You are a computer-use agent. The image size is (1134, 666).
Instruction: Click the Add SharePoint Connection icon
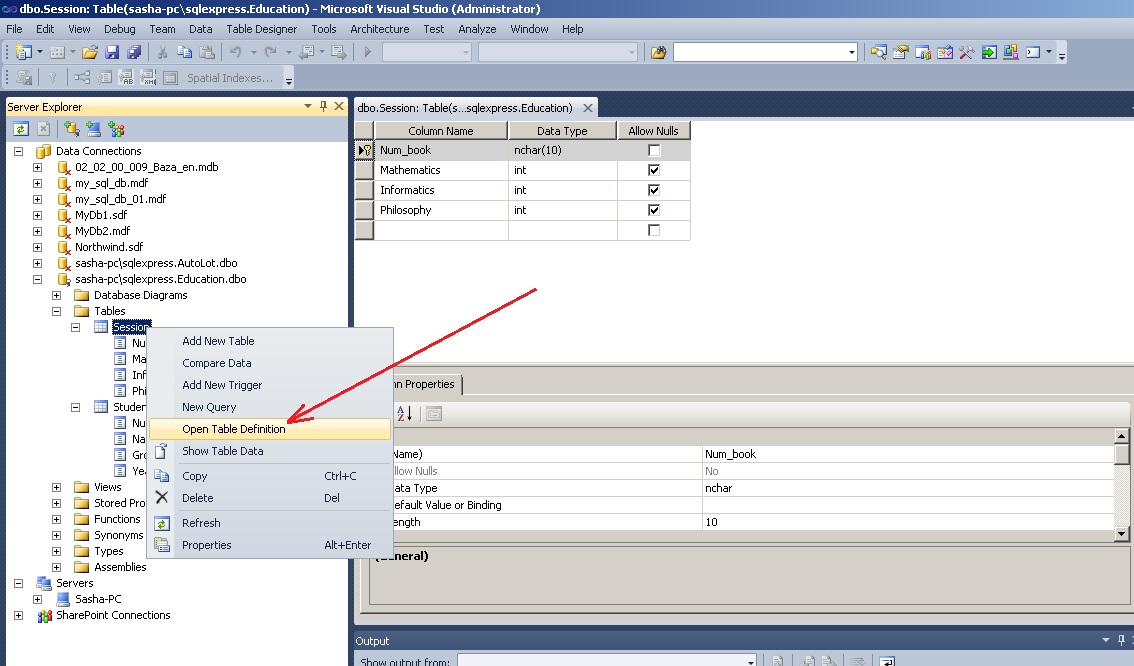pyautogui.click(x=116, y=129)
